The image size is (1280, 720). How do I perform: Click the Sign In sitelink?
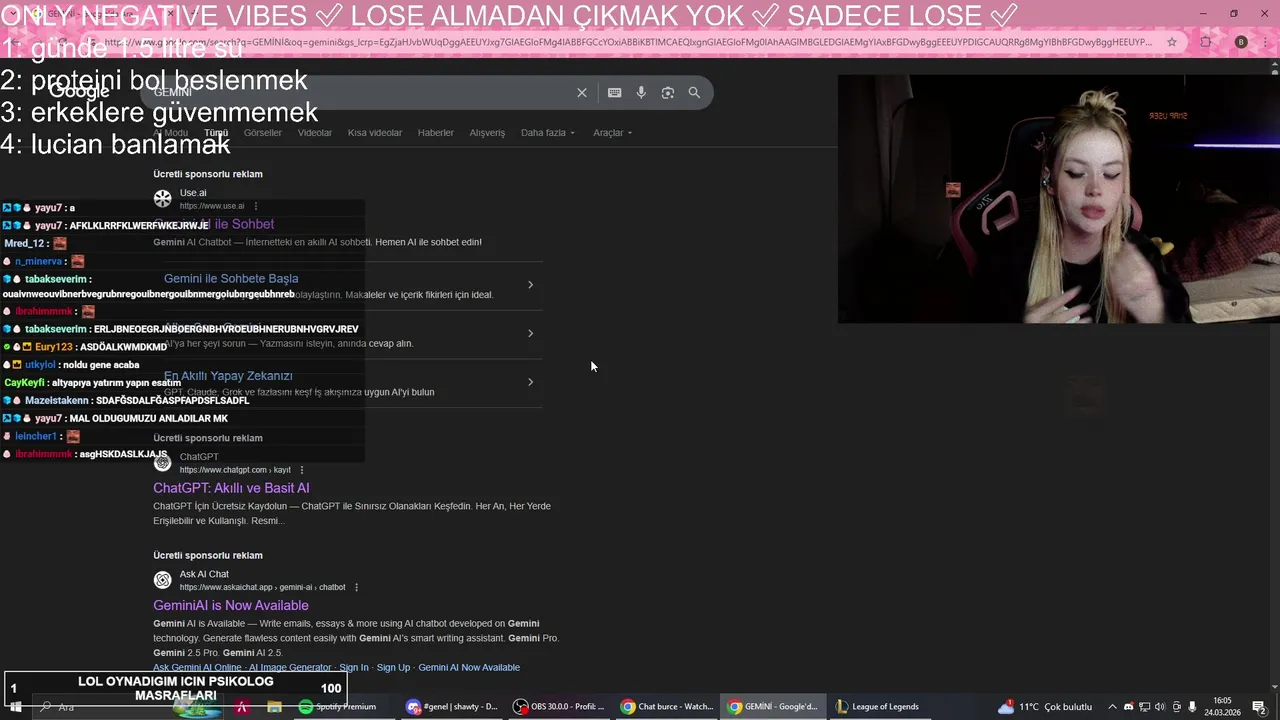pos(354,668)
